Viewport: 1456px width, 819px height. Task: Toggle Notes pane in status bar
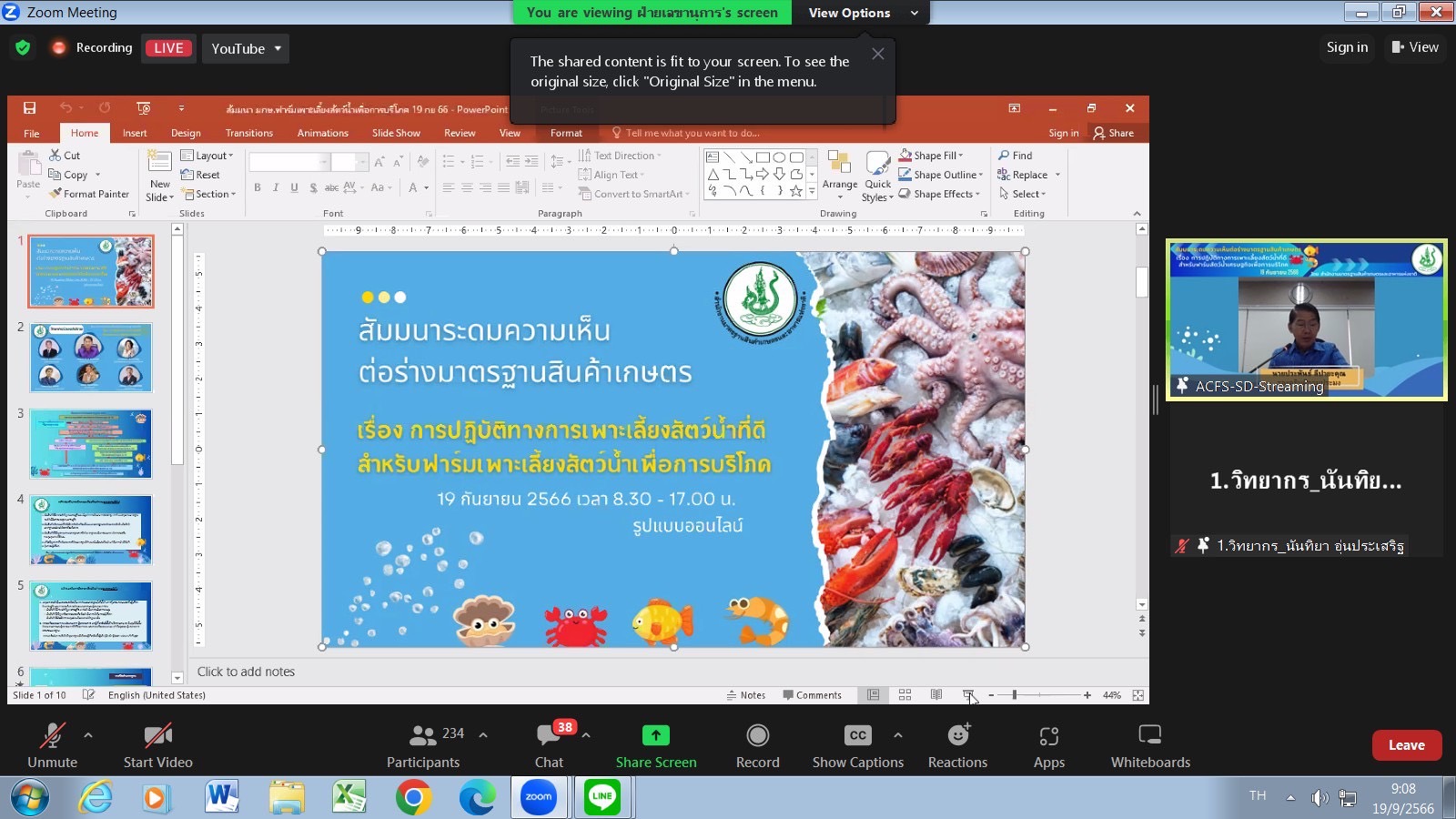point(746,695)
